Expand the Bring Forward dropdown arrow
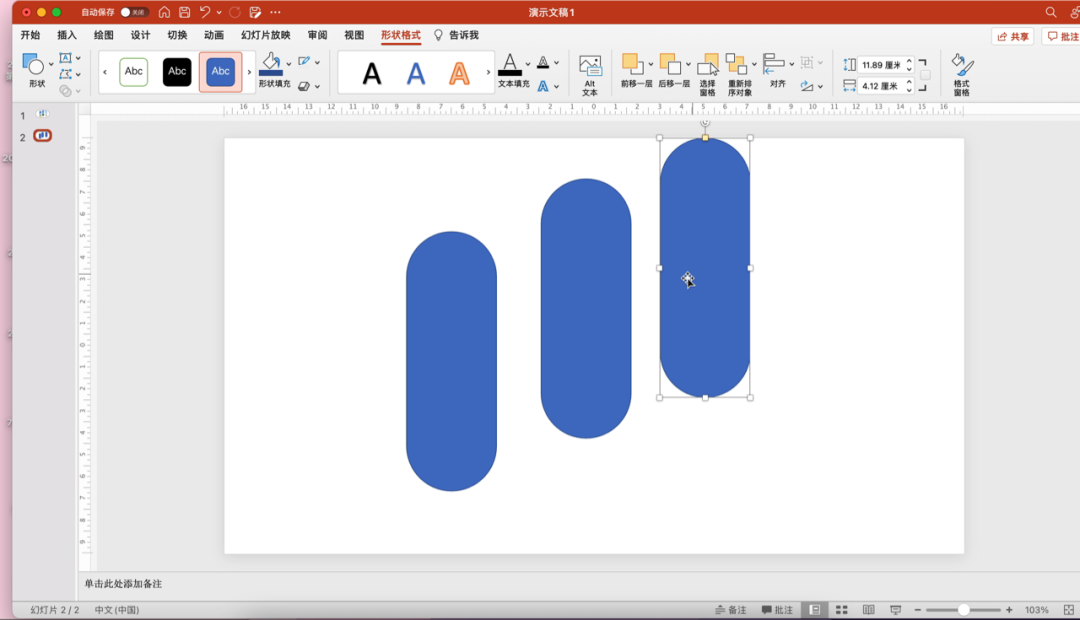This screenshot has height=620, width=1080. coord(650,65)
